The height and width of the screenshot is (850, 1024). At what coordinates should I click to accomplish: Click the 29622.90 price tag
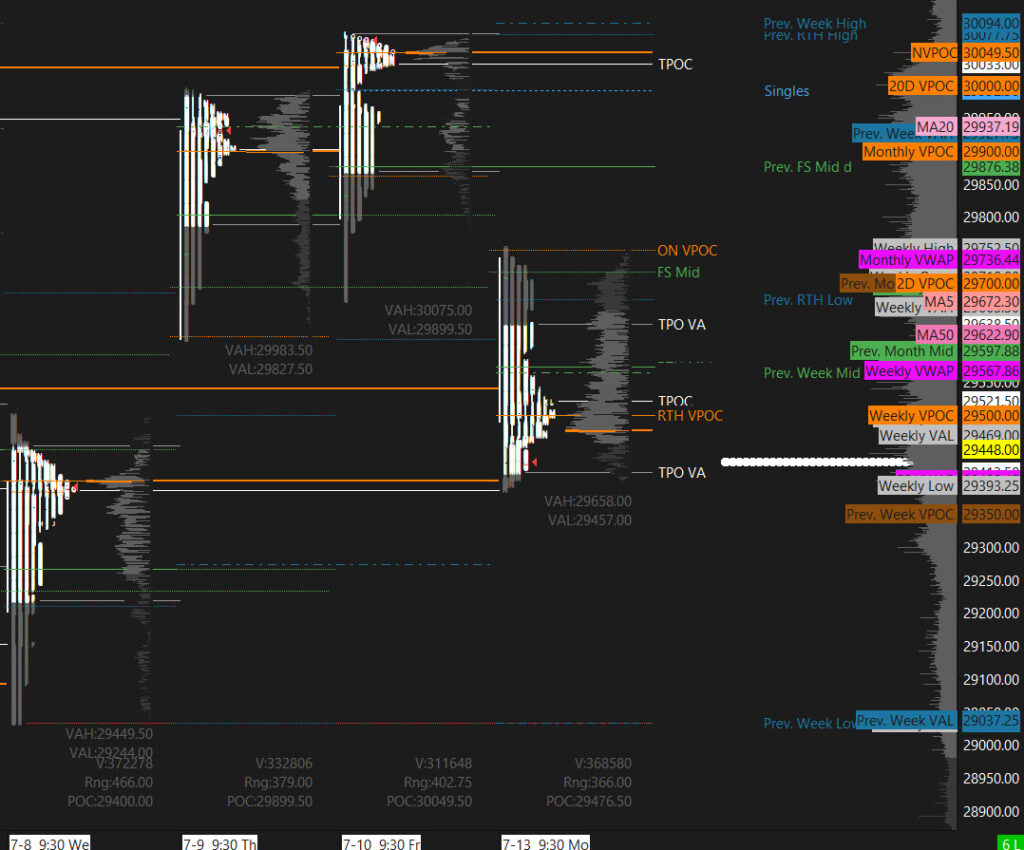[991, 335]
